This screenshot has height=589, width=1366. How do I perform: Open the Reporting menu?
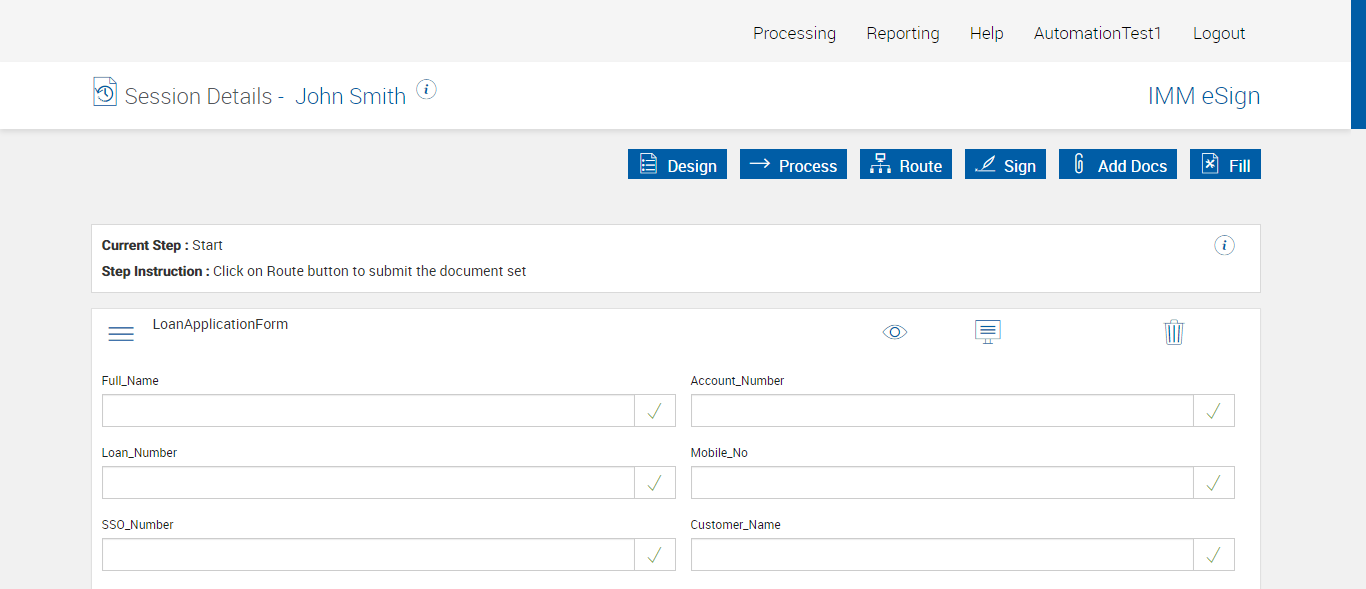pyautogui.click(x=903, y=33)
